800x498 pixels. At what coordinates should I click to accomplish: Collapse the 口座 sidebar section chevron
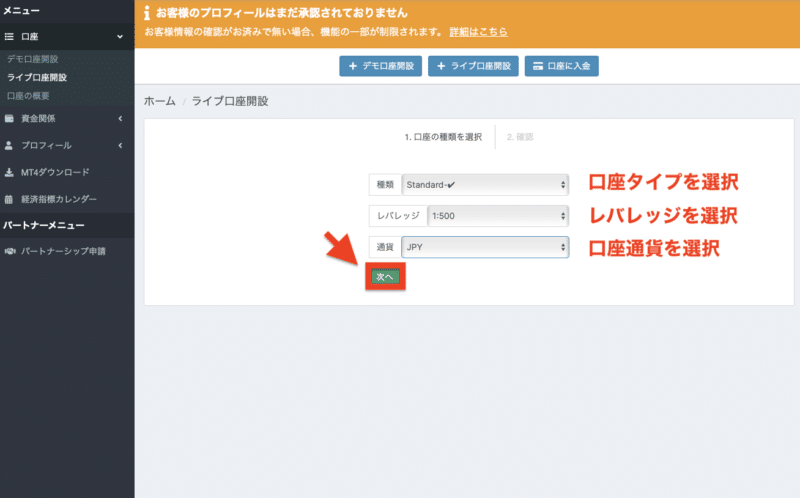120,37
